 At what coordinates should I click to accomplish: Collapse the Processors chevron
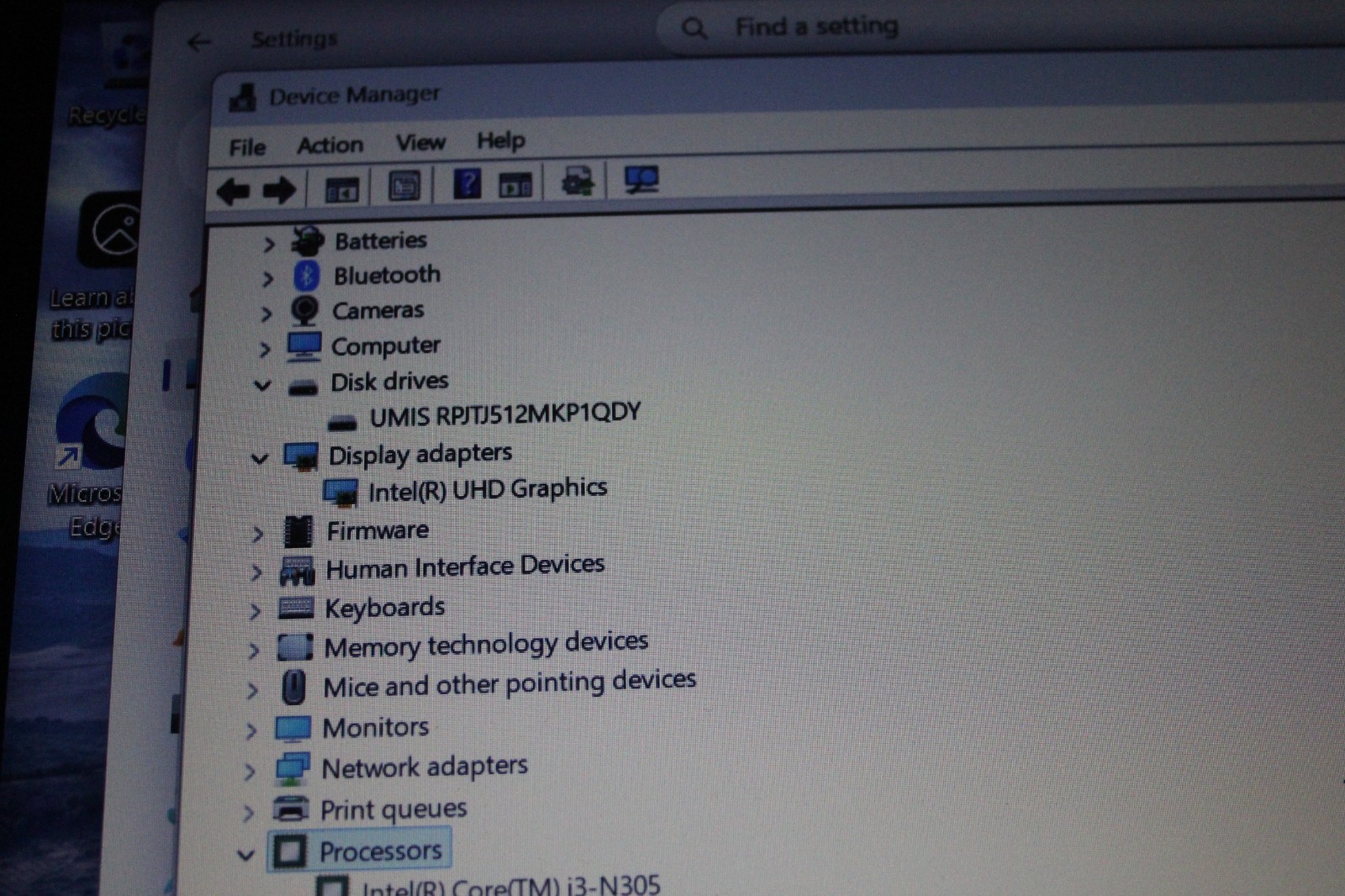point(245,856)
